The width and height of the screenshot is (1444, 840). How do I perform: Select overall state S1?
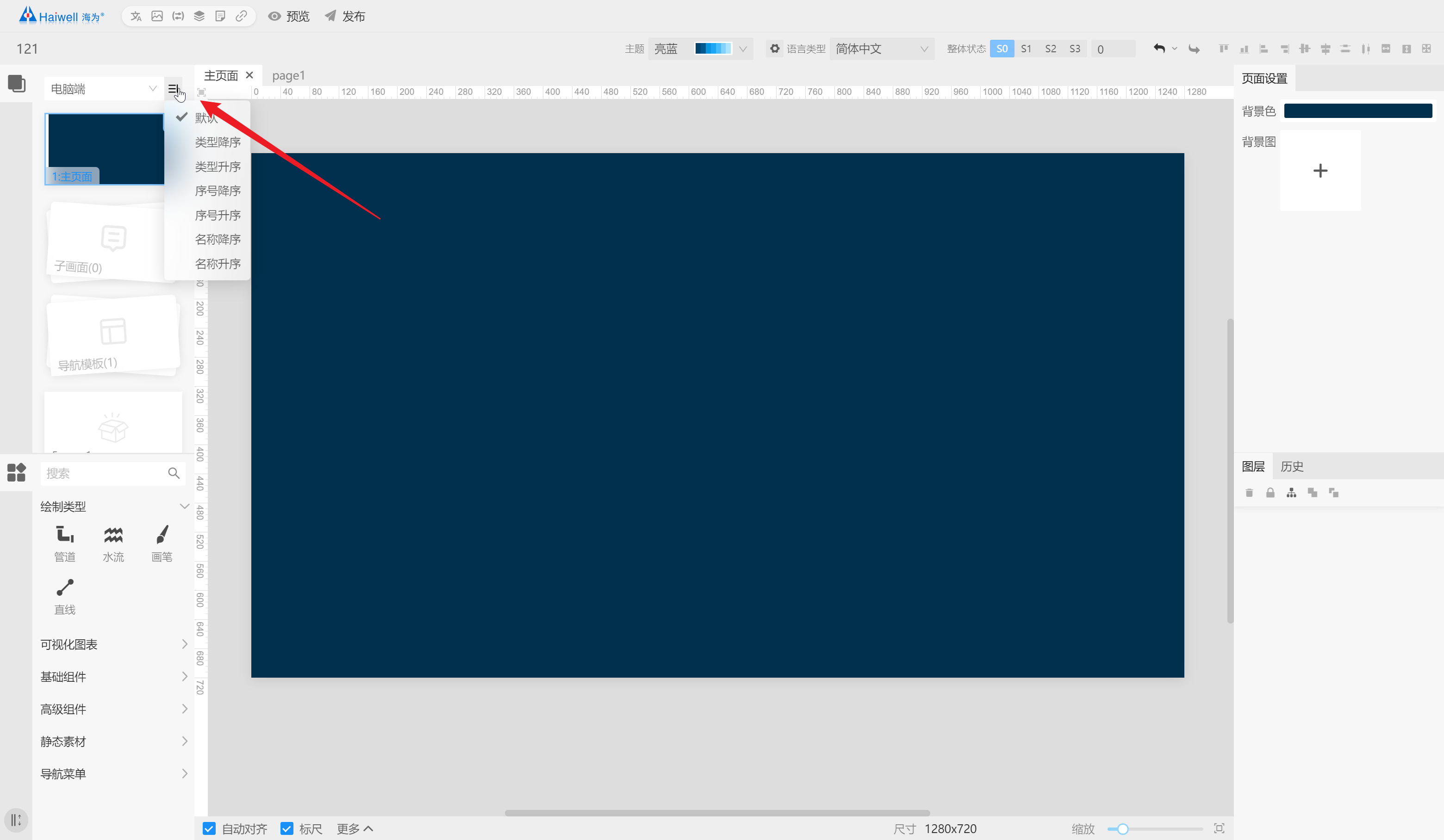1026,49
